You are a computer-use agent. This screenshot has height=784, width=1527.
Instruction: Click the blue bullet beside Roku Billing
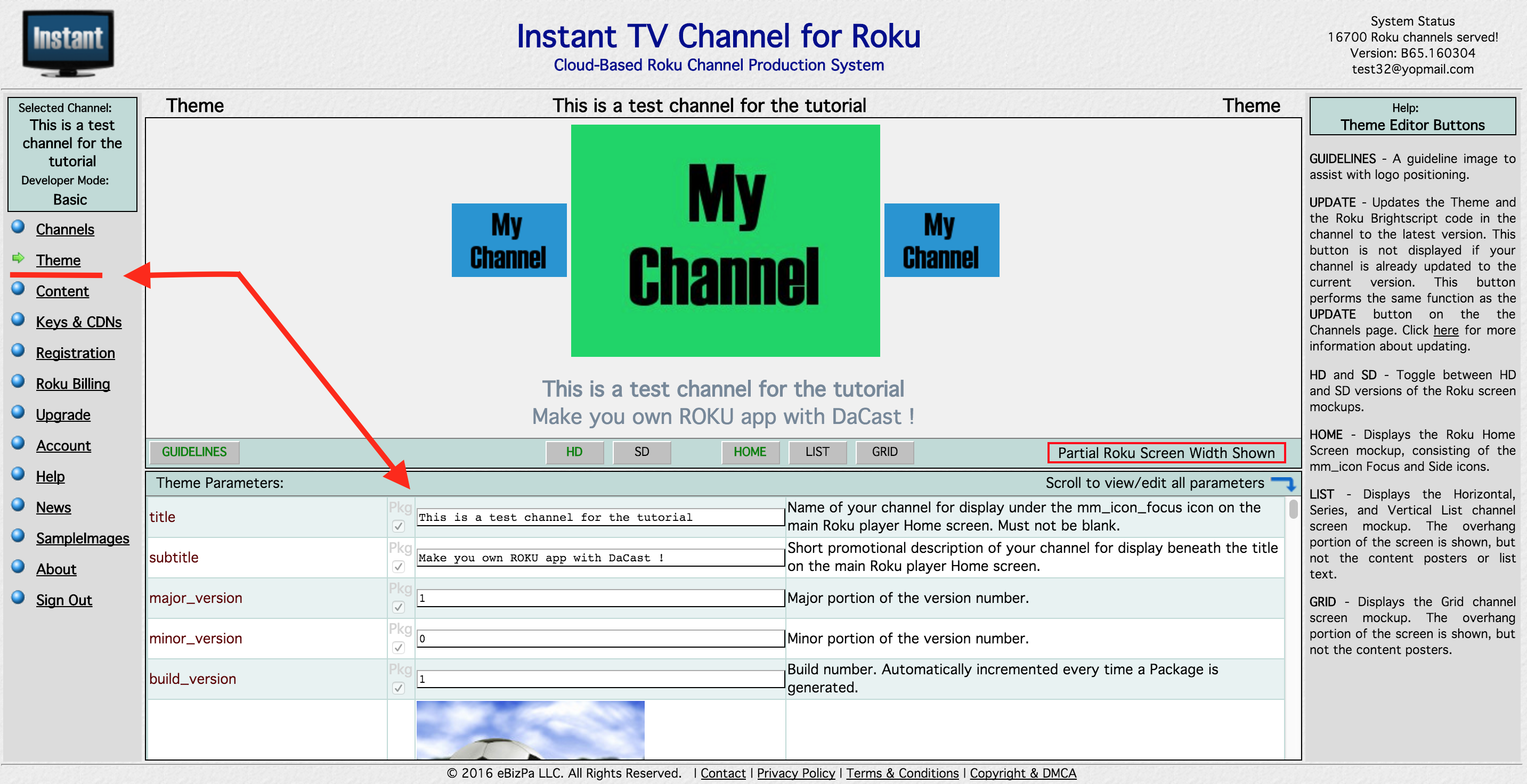tap(18, 381)
